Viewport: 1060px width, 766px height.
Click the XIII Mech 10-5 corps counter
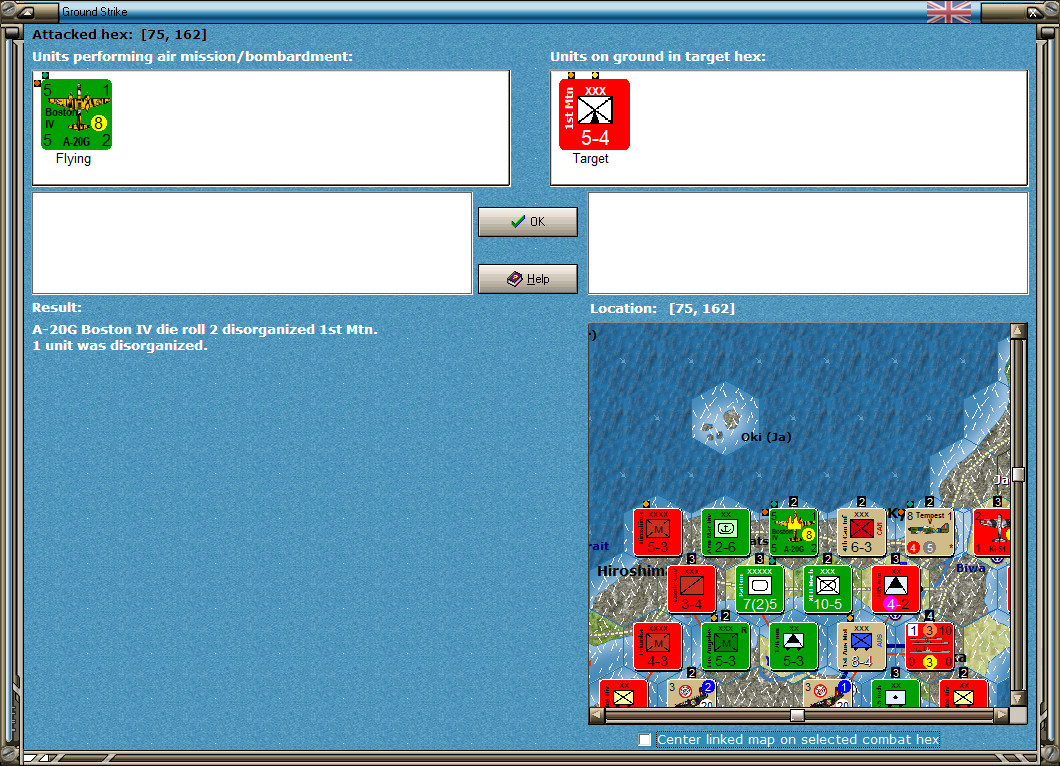[x=827, y=590]
